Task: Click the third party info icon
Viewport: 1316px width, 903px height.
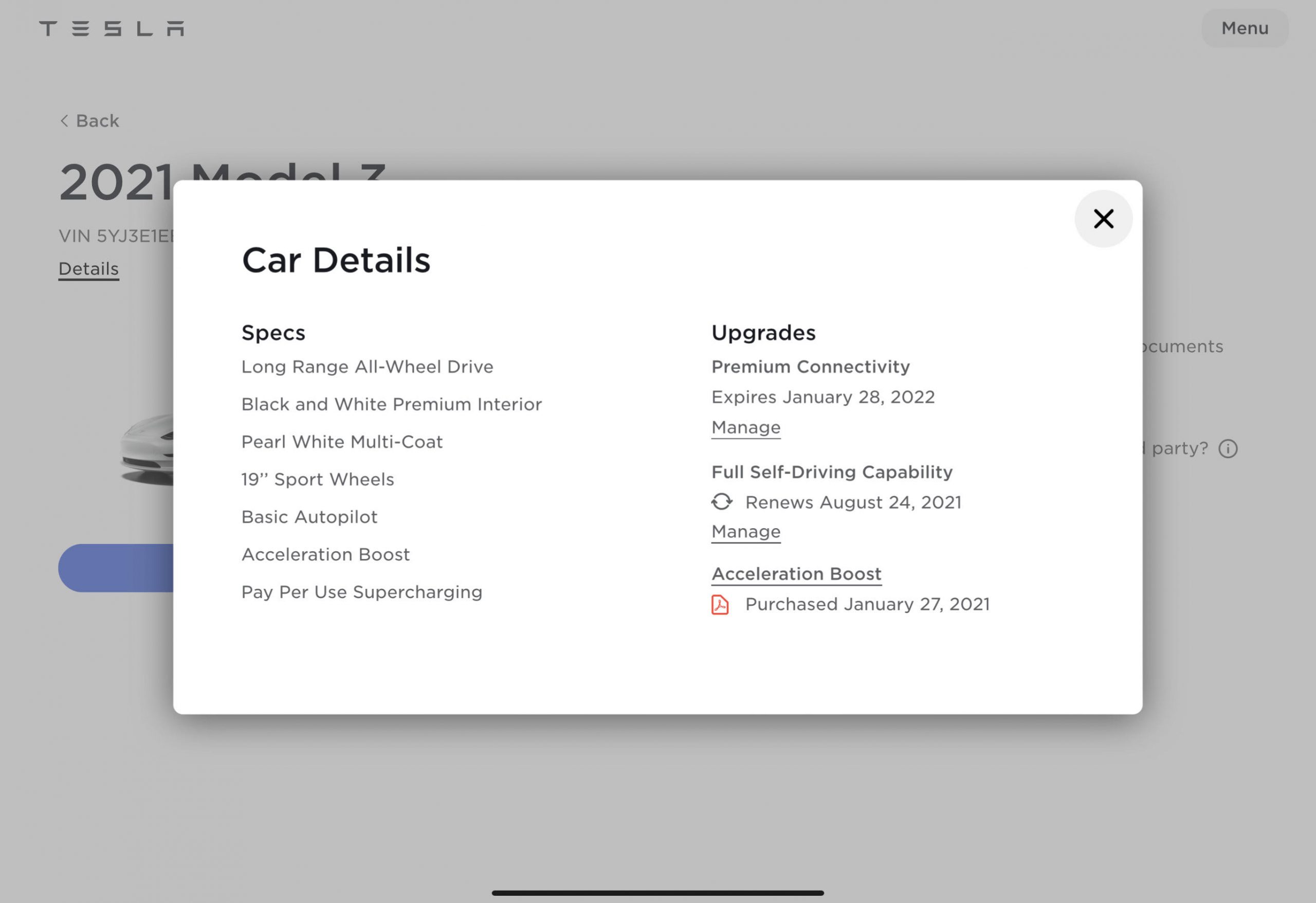Action: [1228, 448]
